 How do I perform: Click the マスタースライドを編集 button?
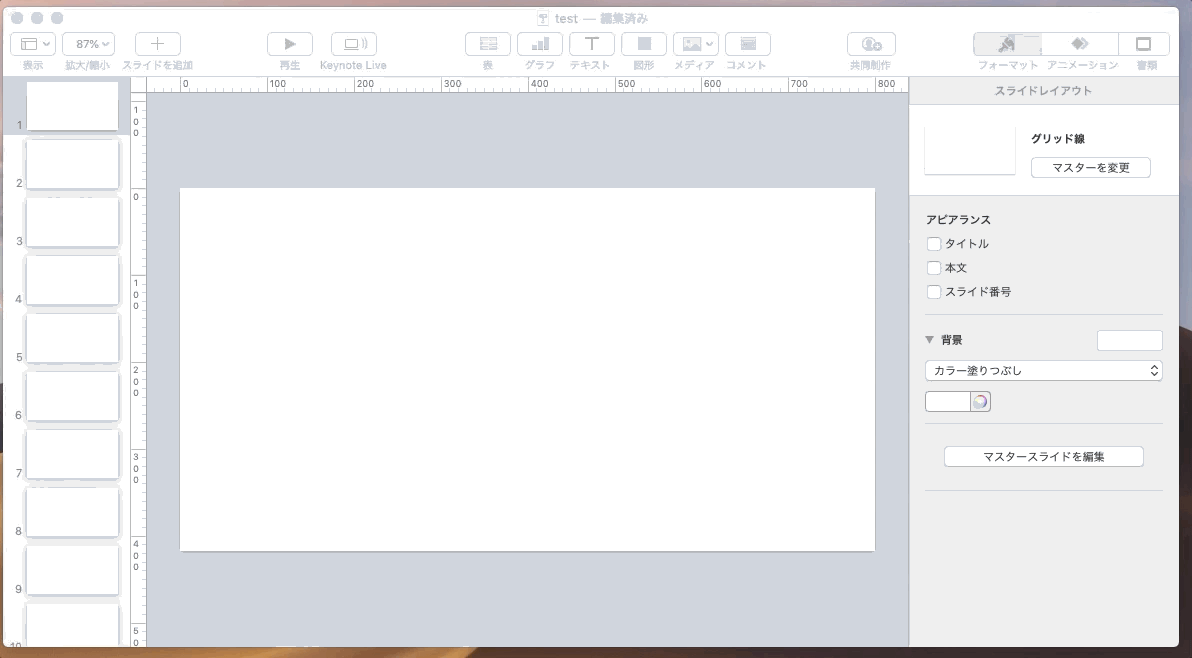(1043, 457)
